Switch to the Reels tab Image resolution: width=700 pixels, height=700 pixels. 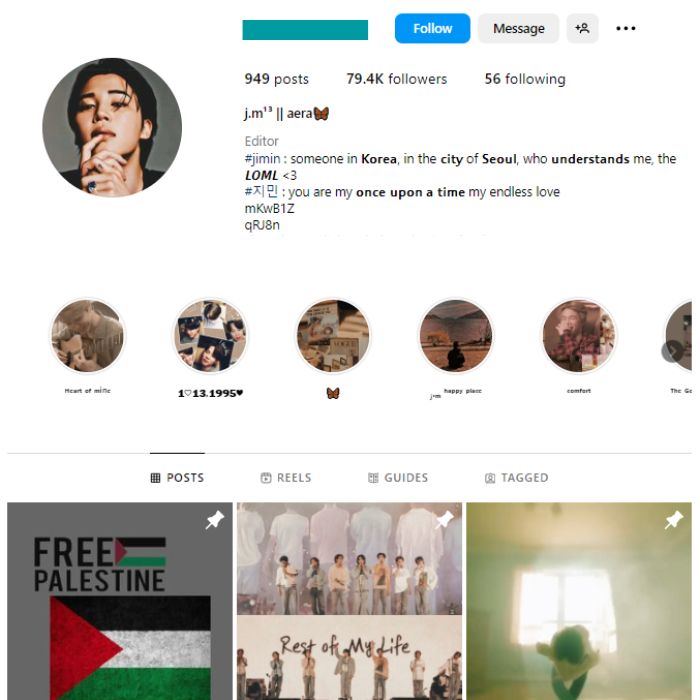[286, 478]
